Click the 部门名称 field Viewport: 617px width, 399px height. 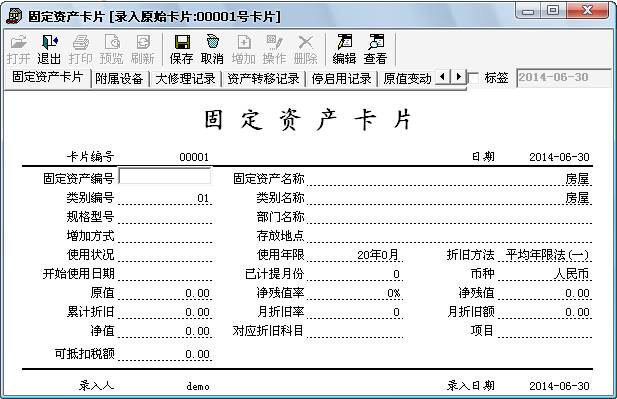tap(449, 216)
